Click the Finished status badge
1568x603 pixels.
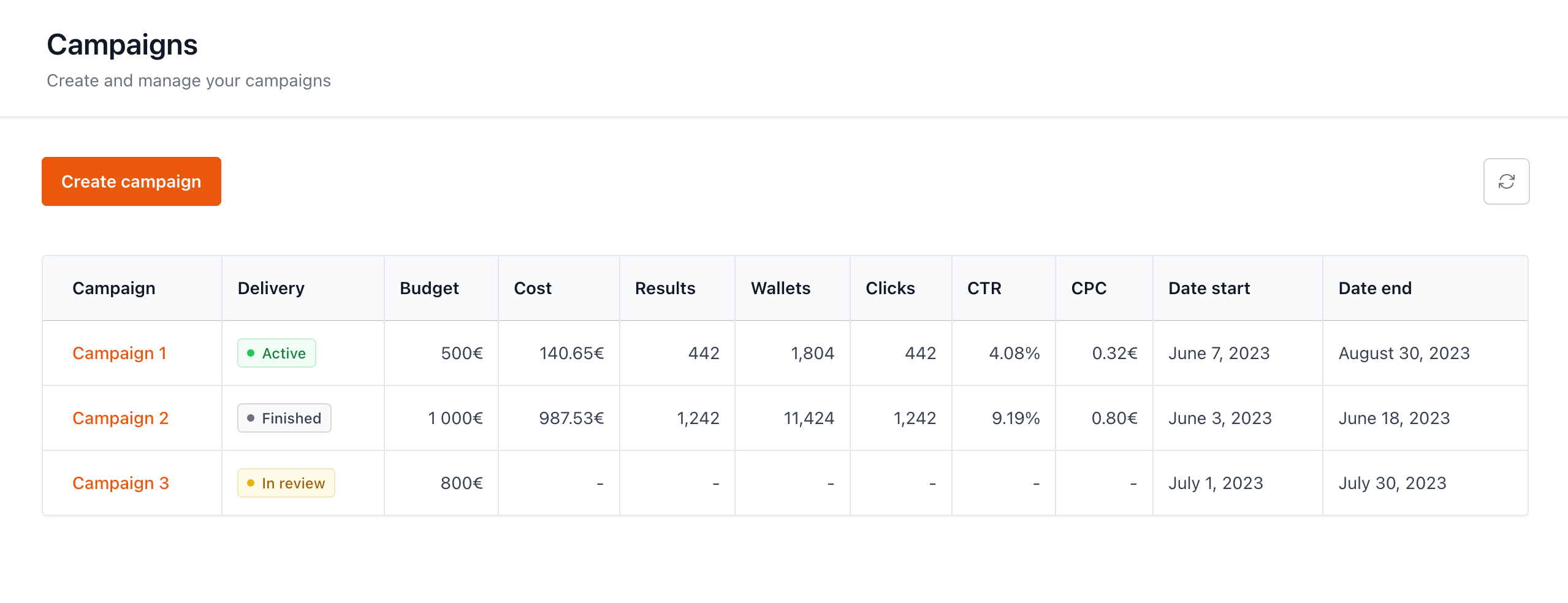coord(284,419)
